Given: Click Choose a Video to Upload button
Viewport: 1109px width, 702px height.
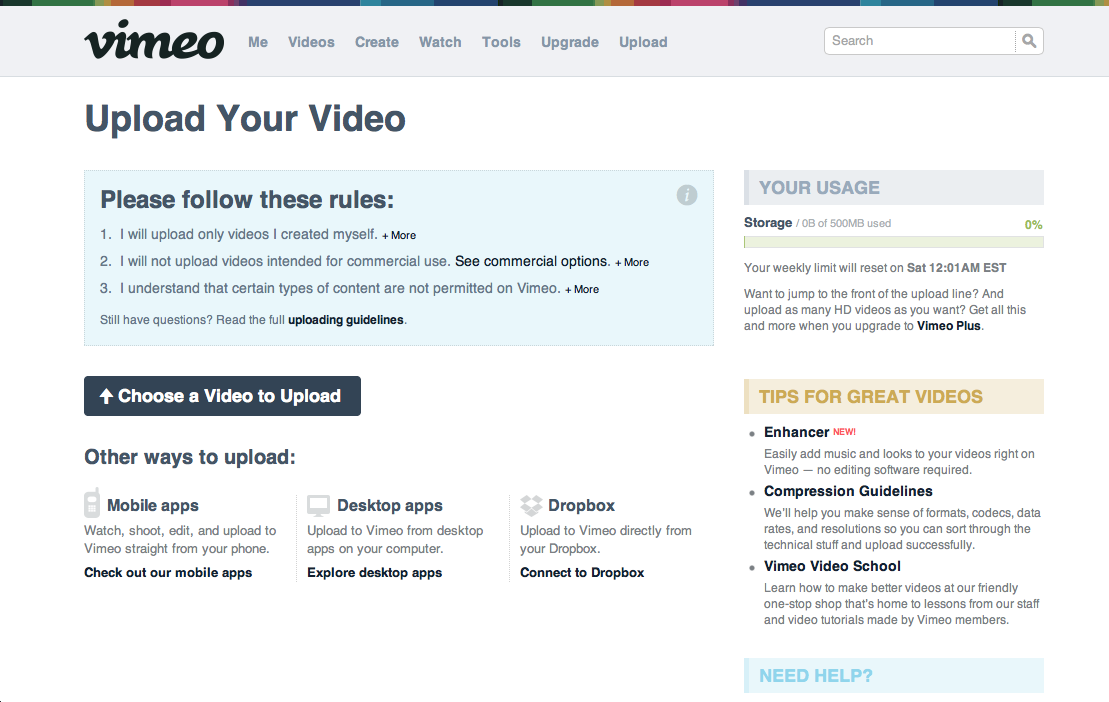Looking at the screenshot, I should pyautogui.click(x=222, y=396).
